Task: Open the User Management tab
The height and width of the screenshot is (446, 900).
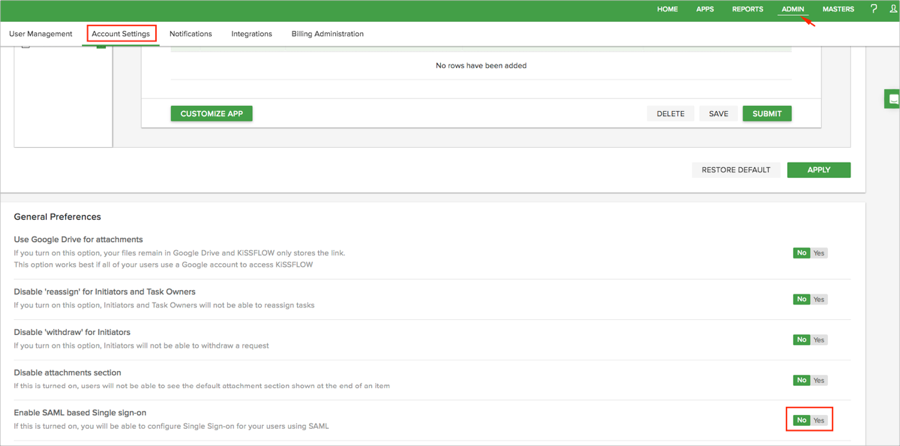Action: pyautogui.click(x=41, y=34)
